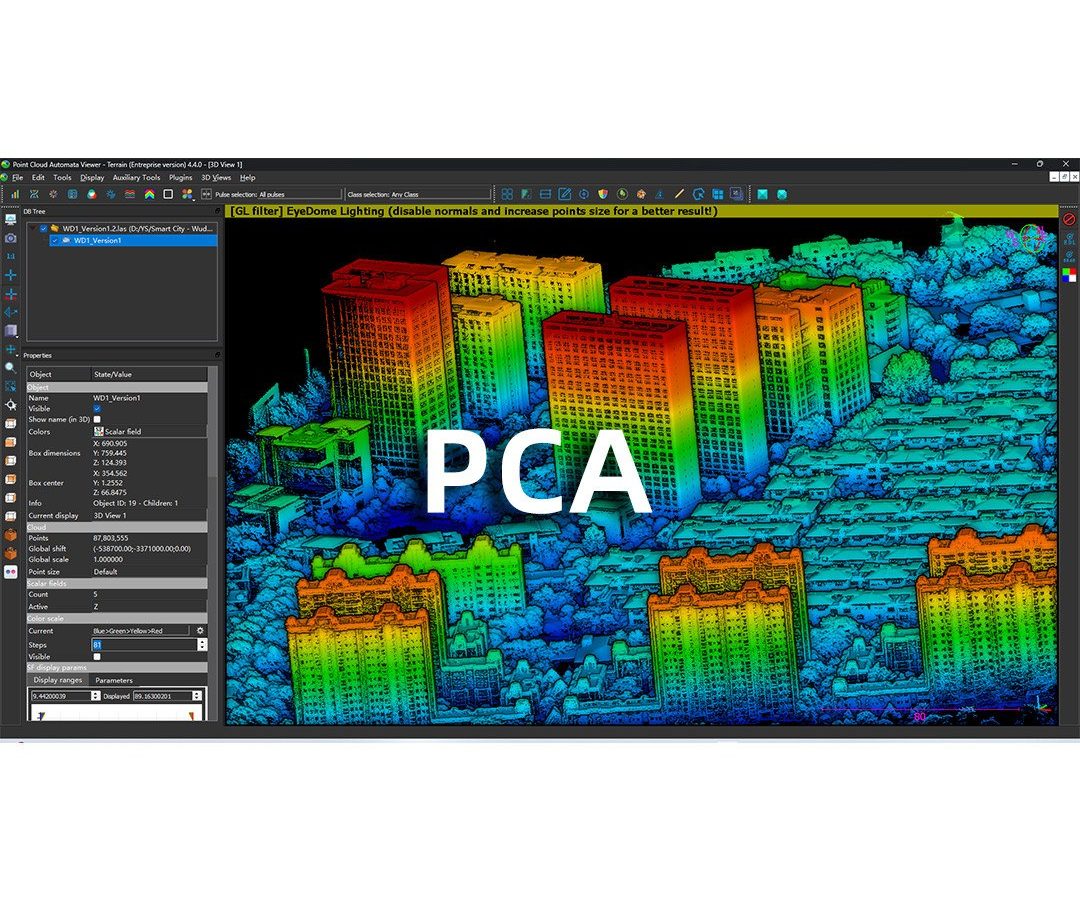This screenshot has height=900, width=1080.
Task: Open the Plugins menu
Action: (x=180, y=178)
